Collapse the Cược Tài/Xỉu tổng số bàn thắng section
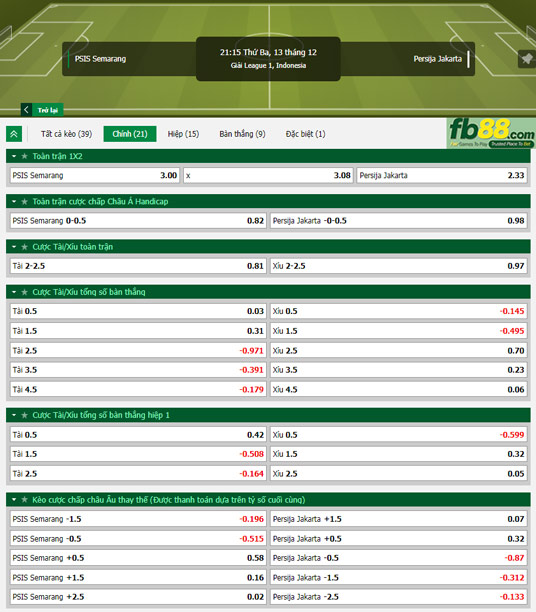 14,292
